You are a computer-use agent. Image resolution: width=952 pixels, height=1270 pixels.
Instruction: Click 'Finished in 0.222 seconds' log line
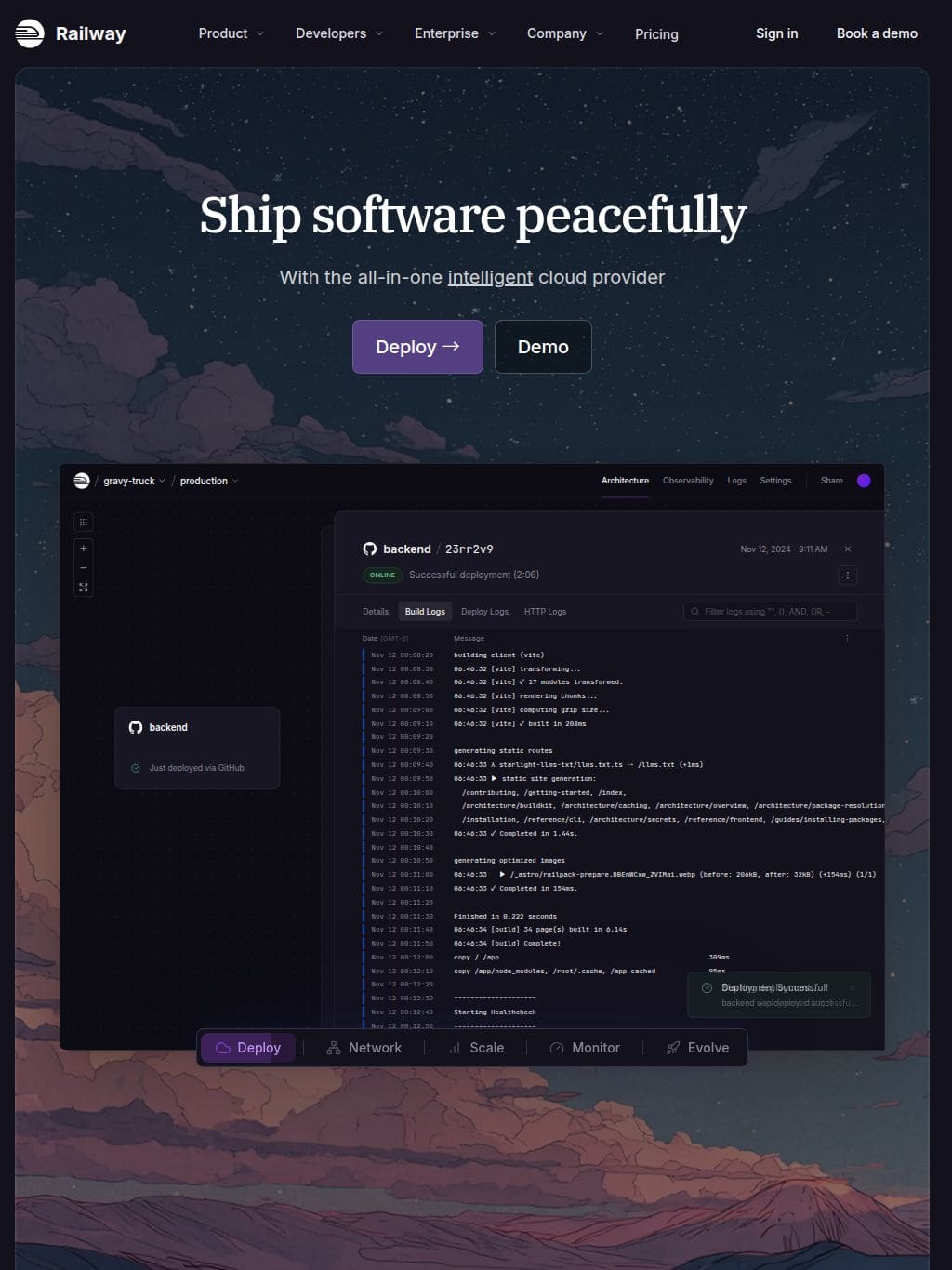(x=505, y=917)
